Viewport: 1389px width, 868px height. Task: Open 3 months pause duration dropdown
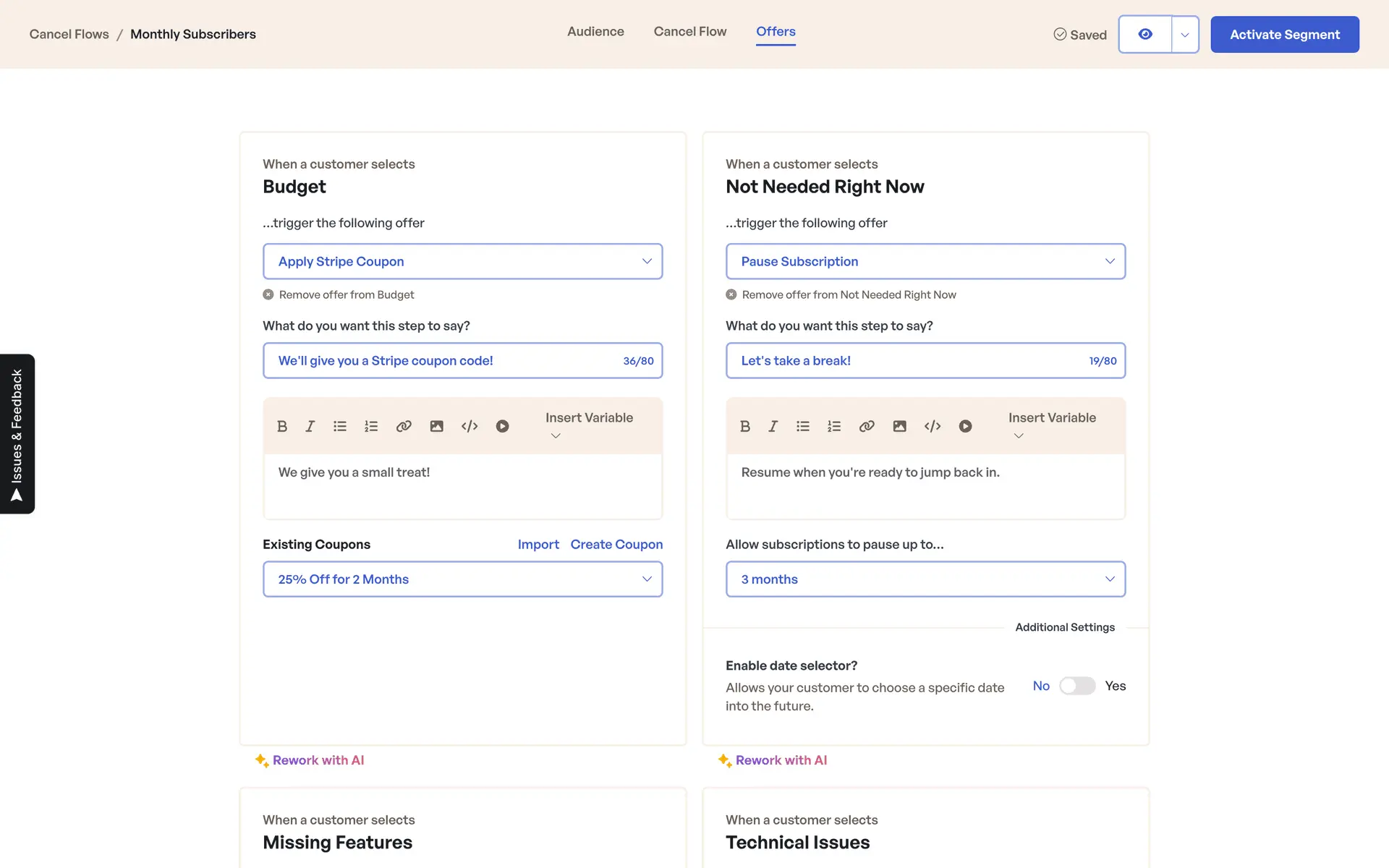(925, 579)
